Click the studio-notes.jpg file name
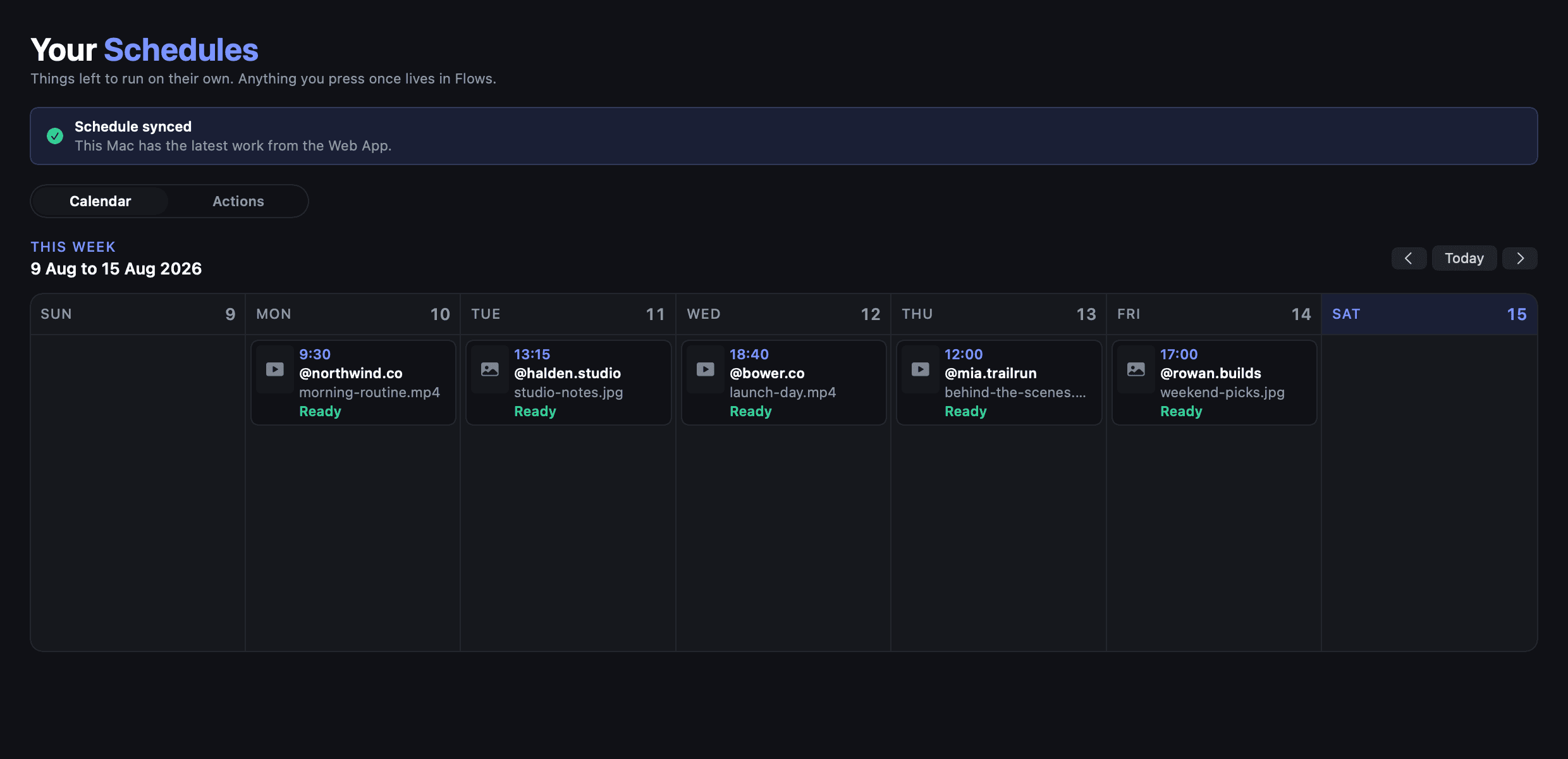Viewport: 1568px width, 759px height. tap(568, 392)
